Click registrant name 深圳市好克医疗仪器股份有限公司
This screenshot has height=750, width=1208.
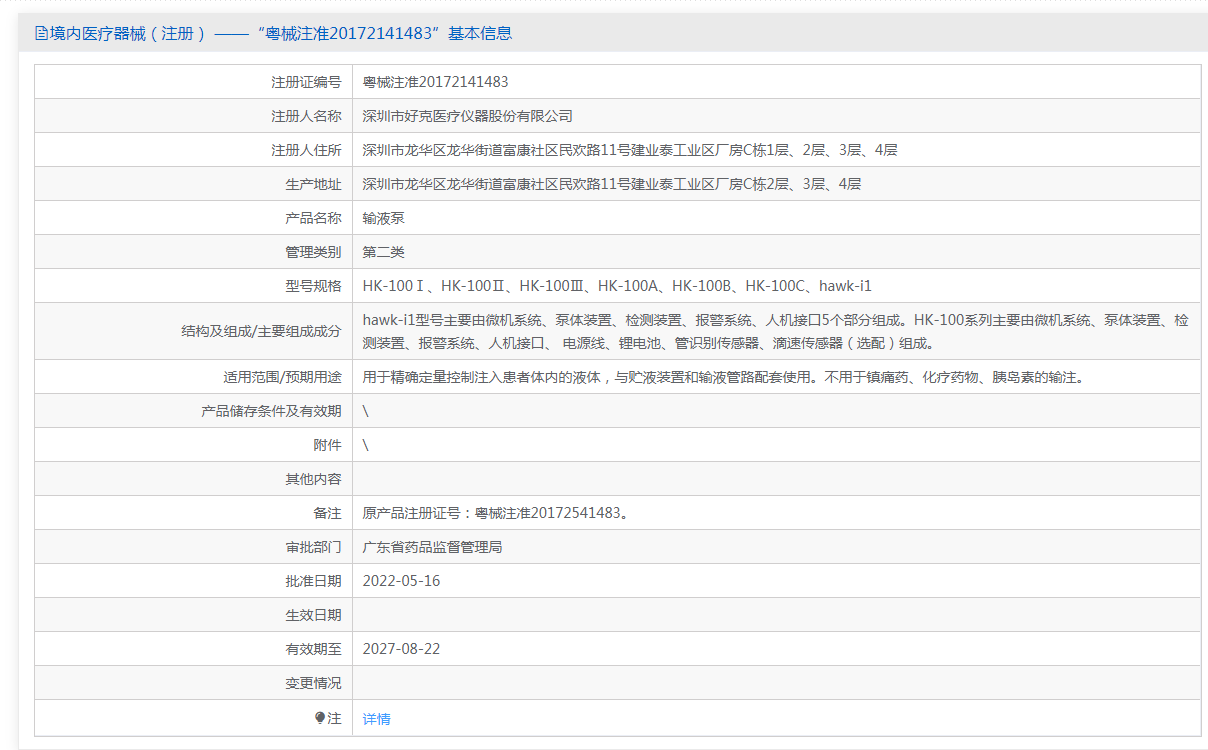pyautogui.click(x=467, y=116)
